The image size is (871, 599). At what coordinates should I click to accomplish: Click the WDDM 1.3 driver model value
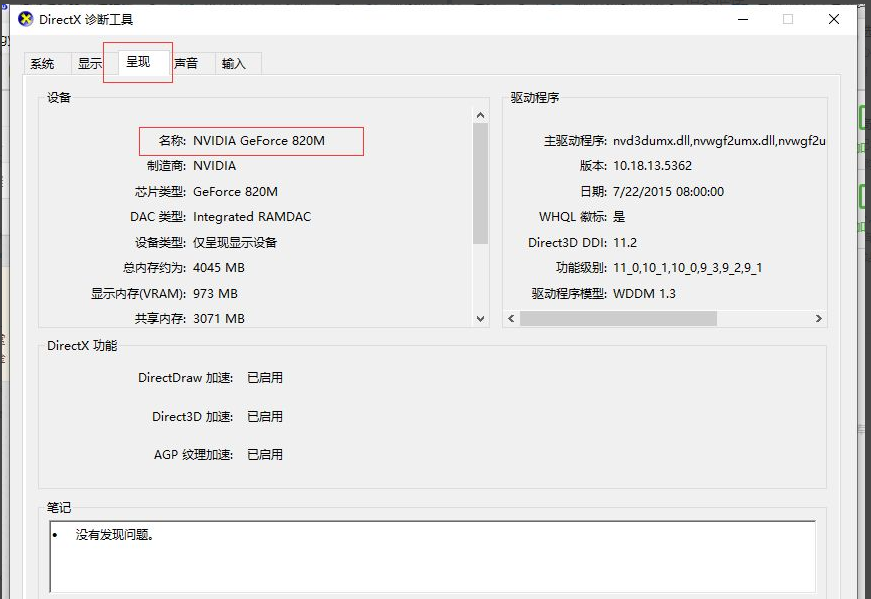pyautogui.click(x=644, y=293)
